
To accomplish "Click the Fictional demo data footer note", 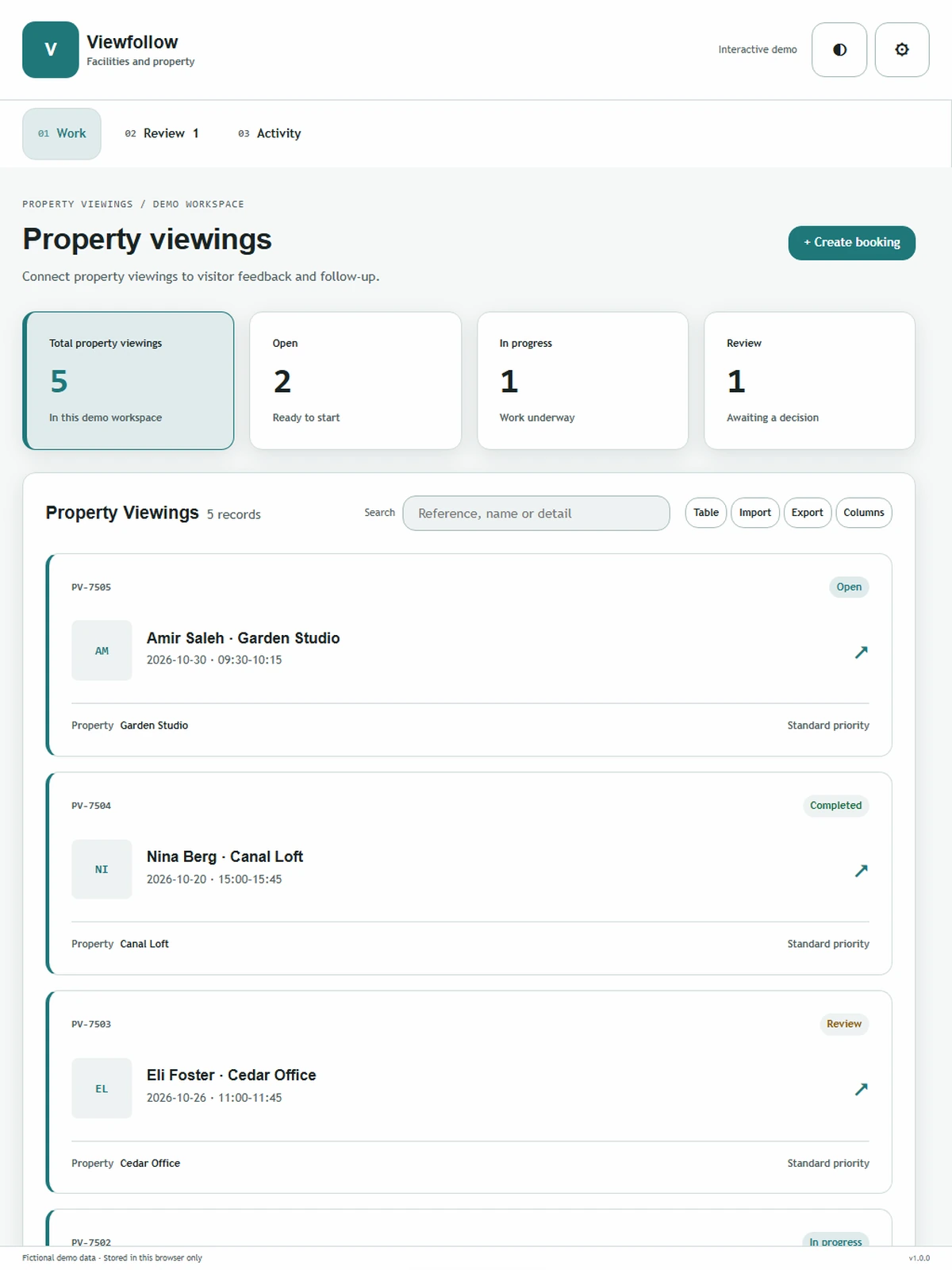I will (x=112, y=1258).
